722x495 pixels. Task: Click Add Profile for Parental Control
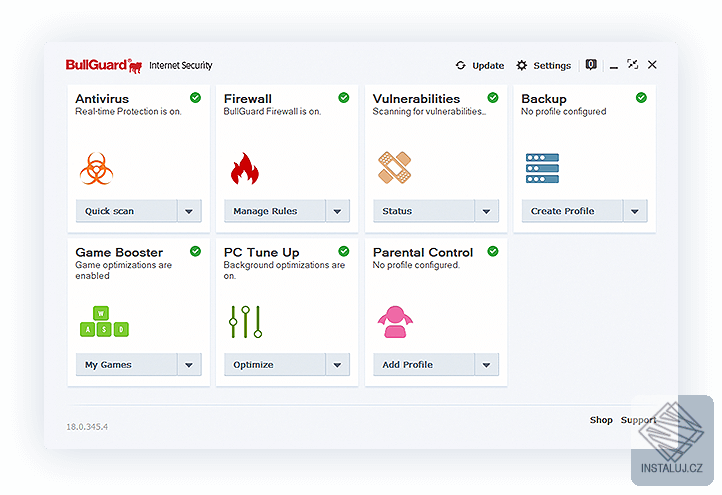click(424, 365)
